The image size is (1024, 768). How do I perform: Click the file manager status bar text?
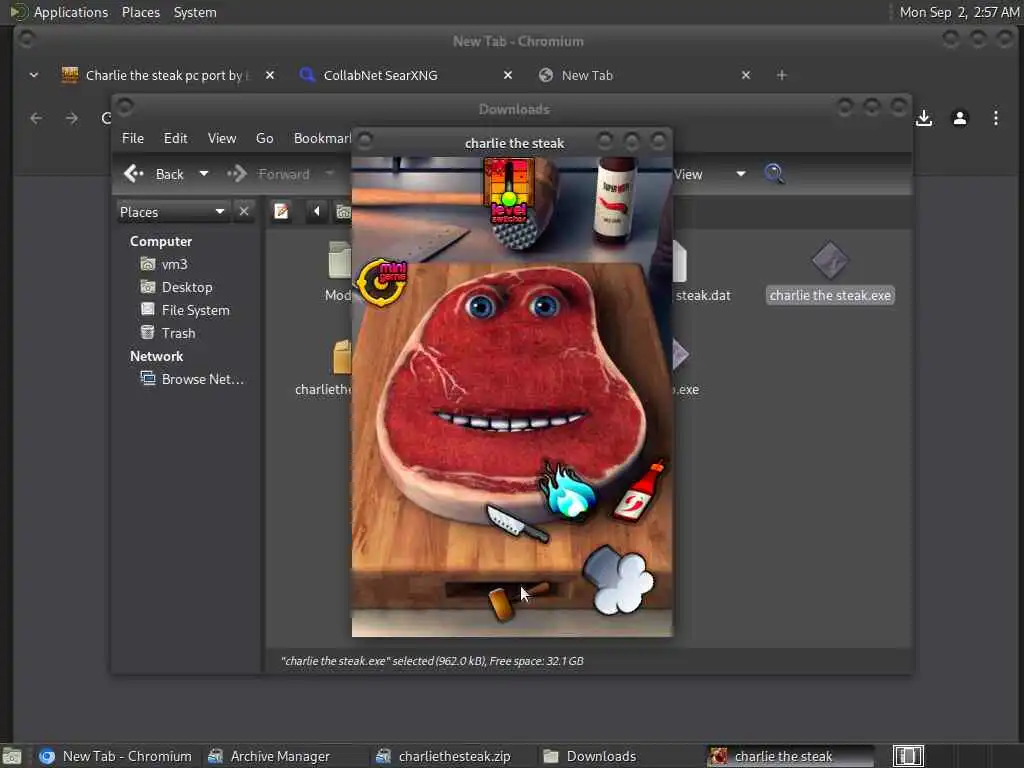coord(432,661)
